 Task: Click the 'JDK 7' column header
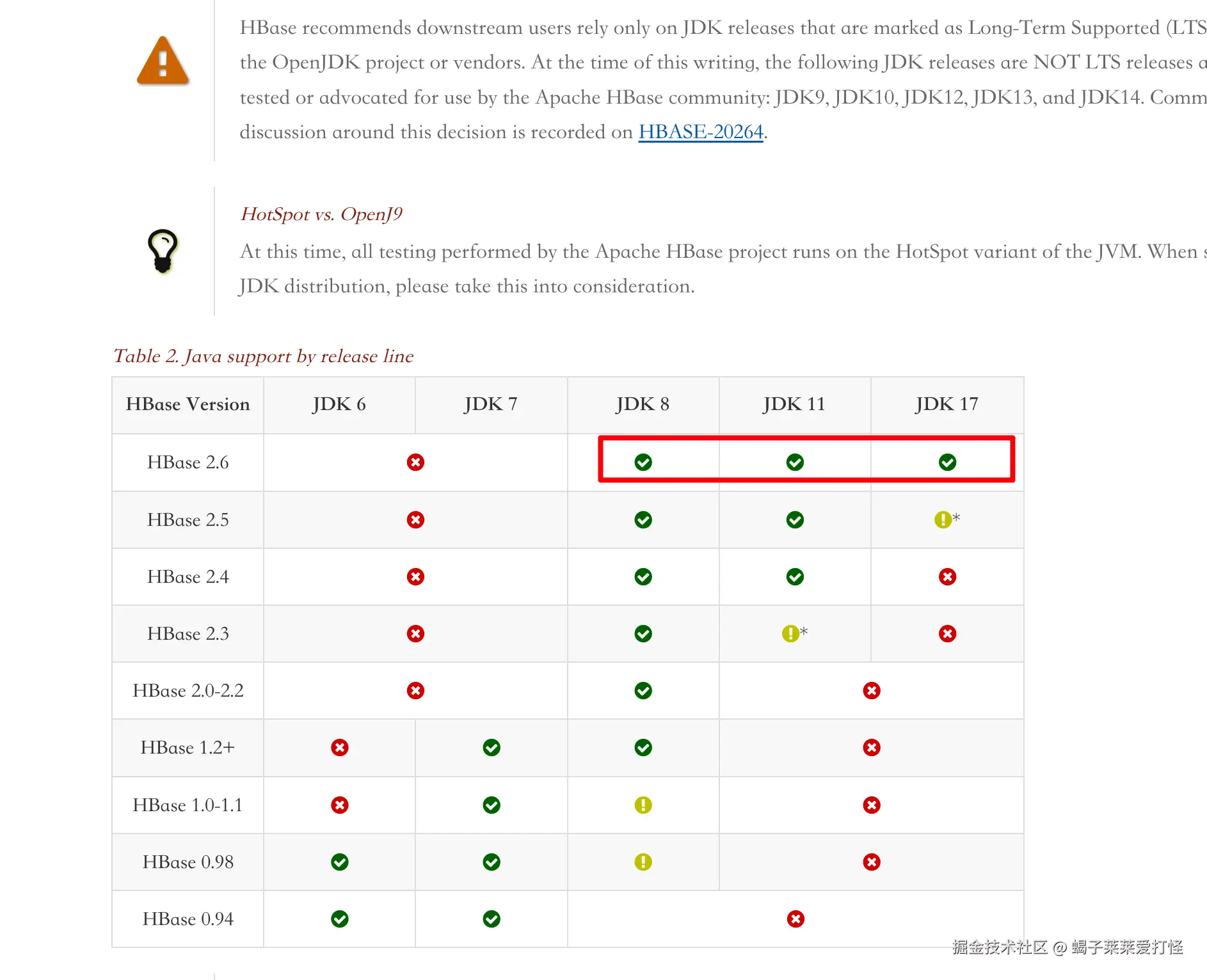coord(491,404)
